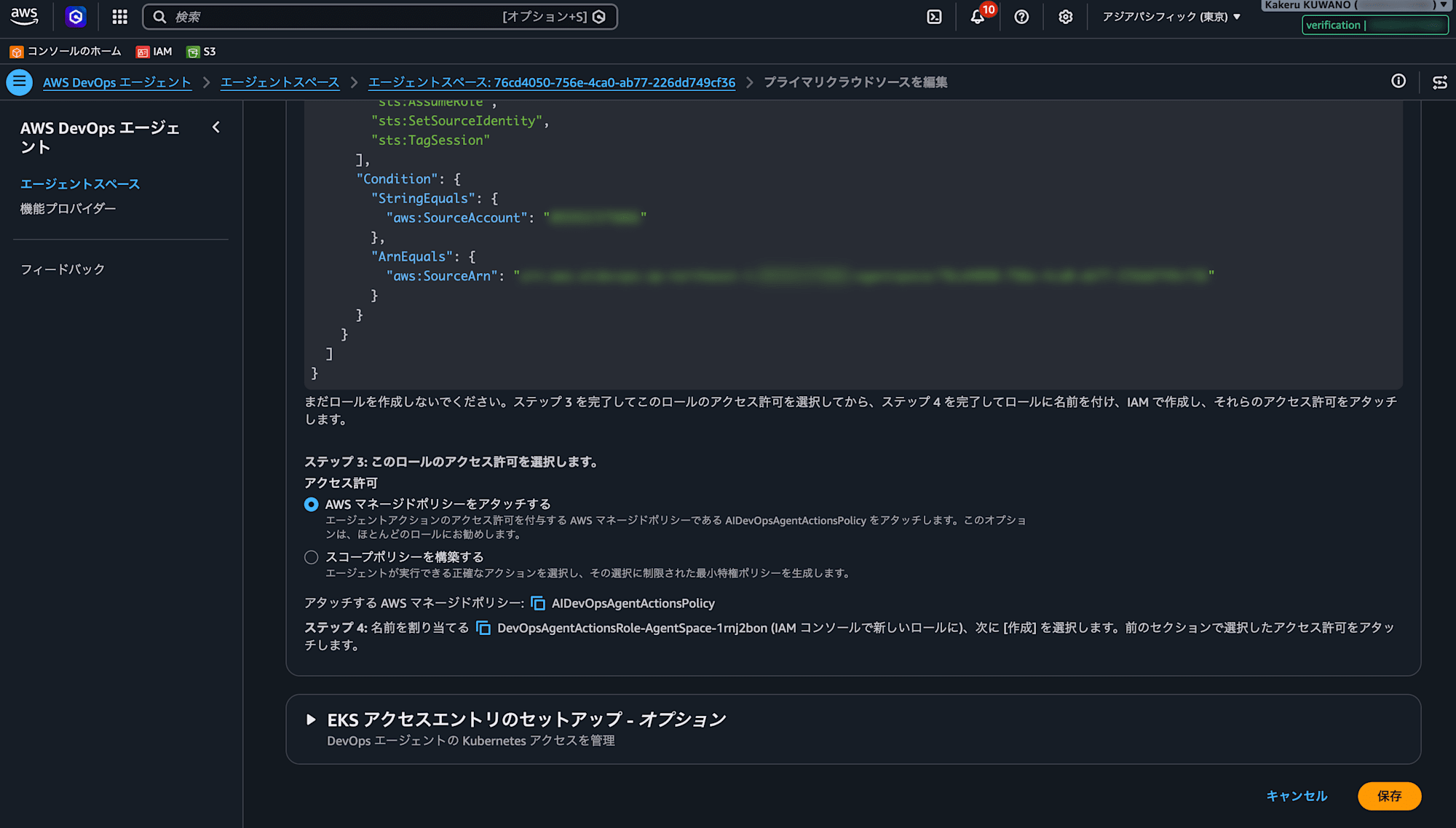This screenshot has width=1456, height=828.
Task: Click the AWS DevOps Agent sidebar title
Action: point(100,138)
